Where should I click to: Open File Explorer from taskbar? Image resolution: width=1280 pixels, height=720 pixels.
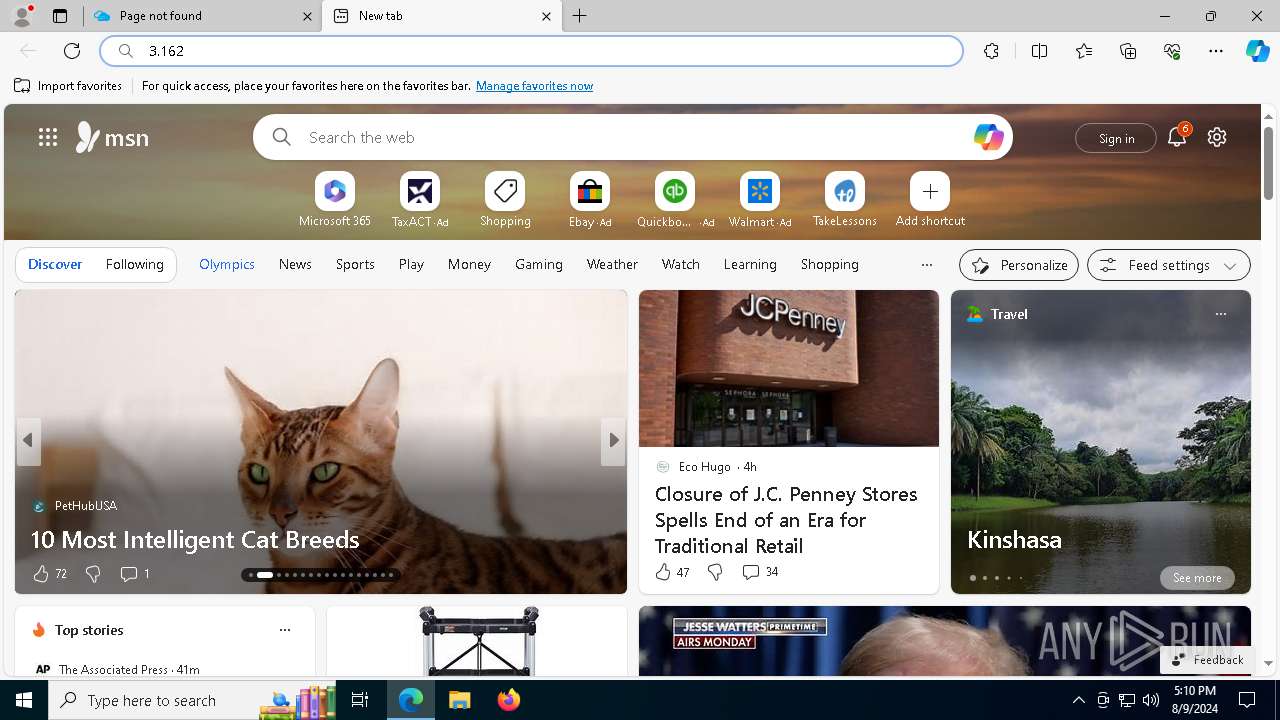point(460,700)
